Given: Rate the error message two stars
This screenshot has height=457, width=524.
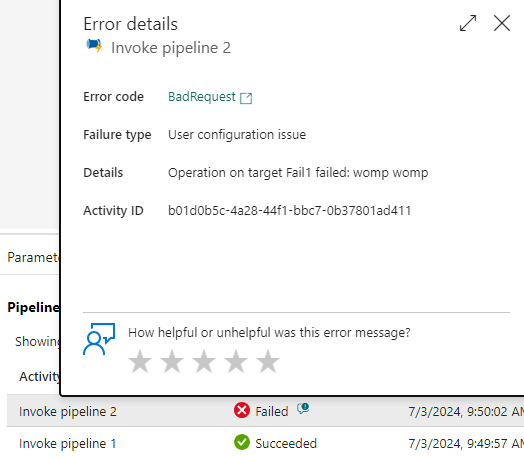Looking at the screenshot, I should click(172, 361).
